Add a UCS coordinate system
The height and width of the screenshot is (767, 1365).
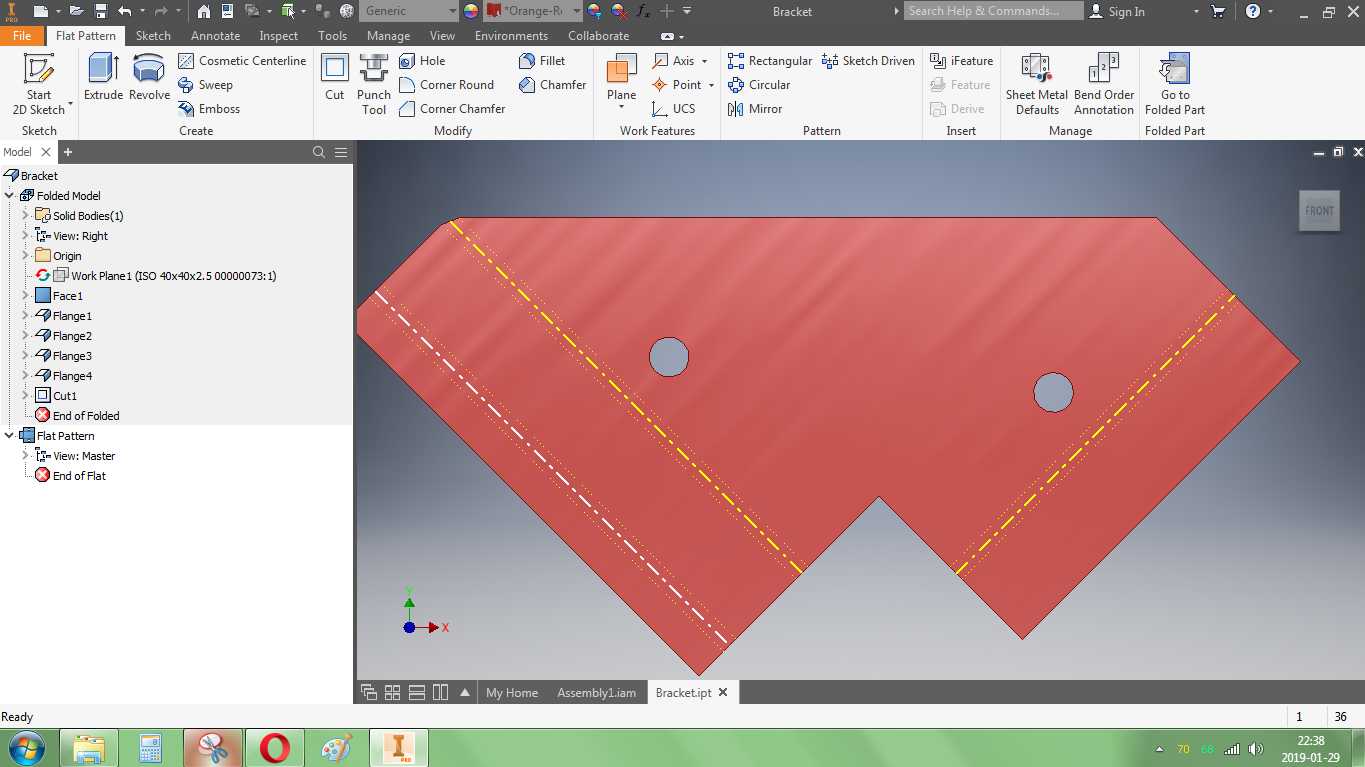tap(673, 109)
